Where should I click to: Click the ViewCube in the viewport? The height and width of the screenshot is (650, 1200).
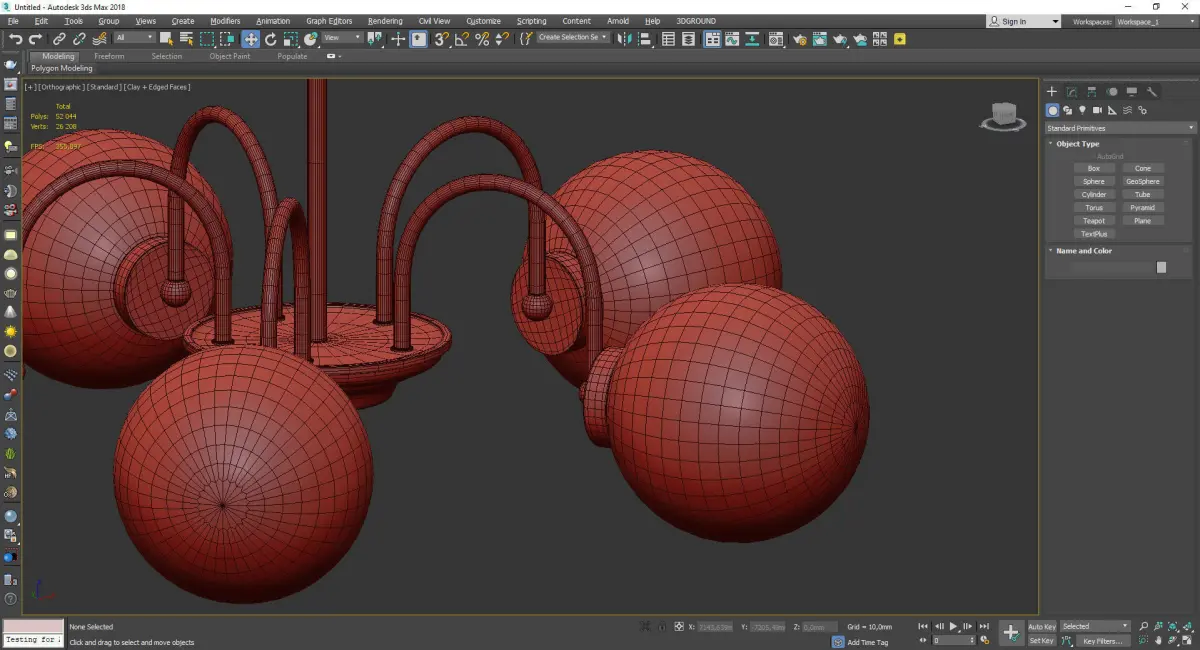point(1003,115)
